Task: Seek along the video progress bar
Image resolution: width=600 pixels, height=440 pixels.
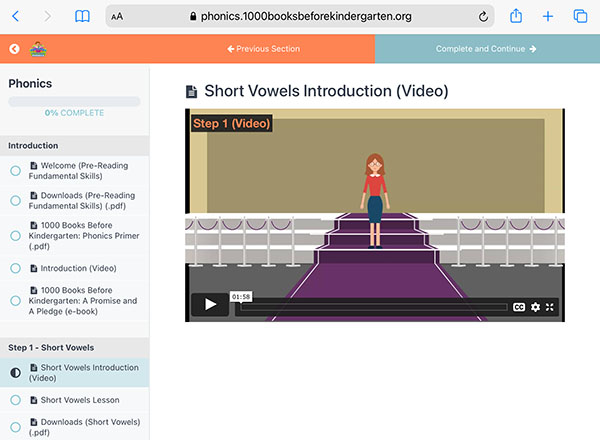Action: (x=373, y=307)
